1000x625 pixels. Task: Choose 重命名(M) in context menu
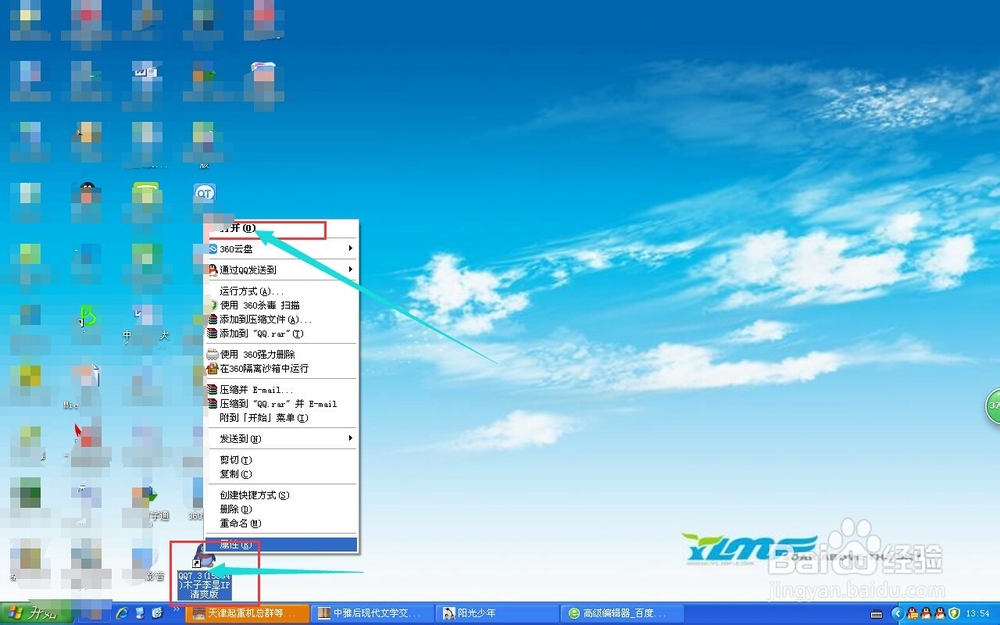pyautogui.click(x=281, y=522)
